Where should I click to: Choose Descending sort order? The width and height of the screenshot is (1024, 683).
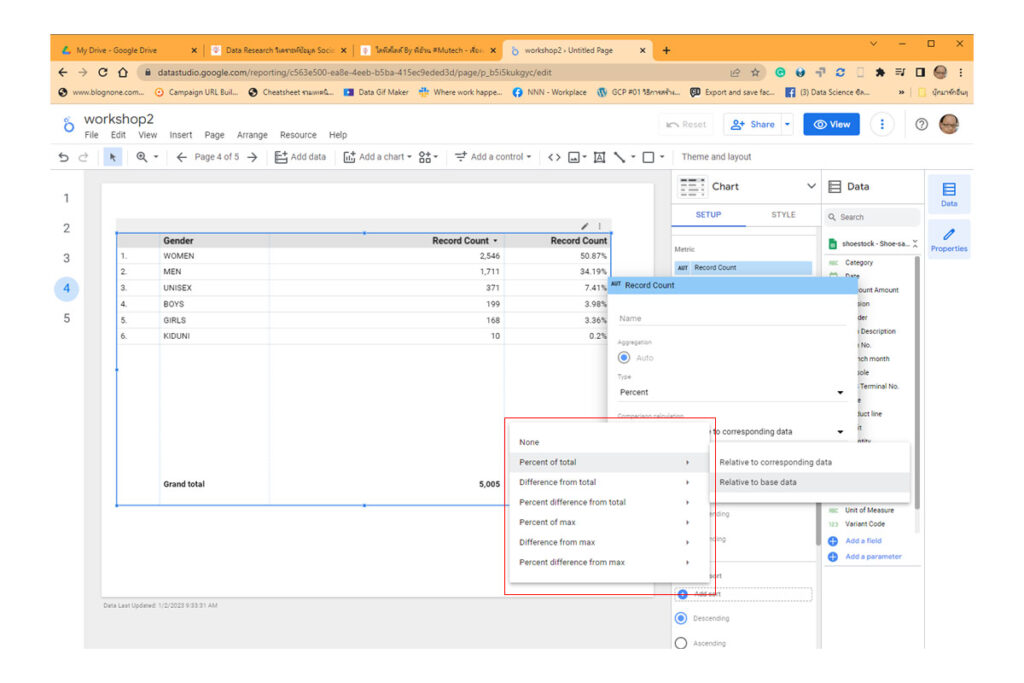681,618
